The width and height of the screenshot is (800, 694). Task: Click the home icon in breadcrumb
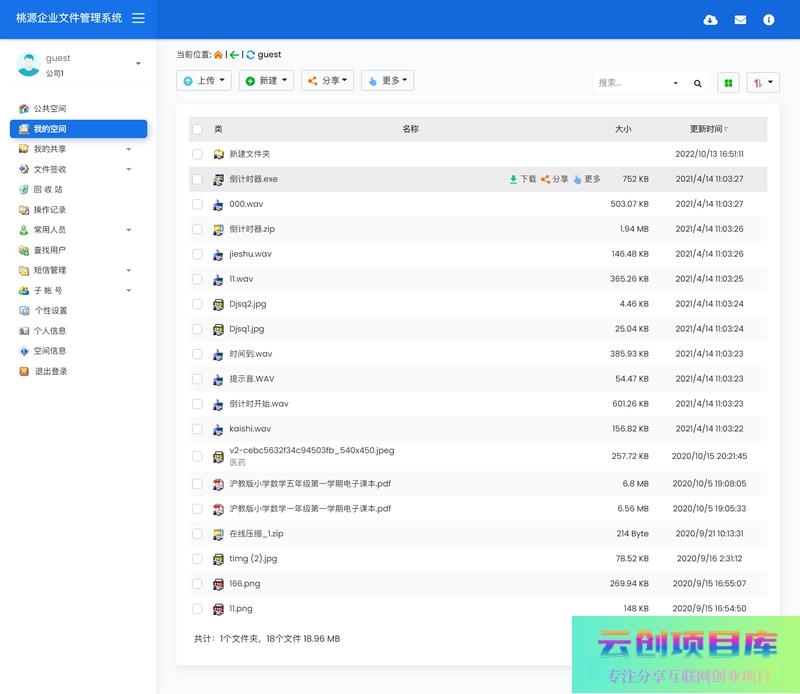[218, 55]
